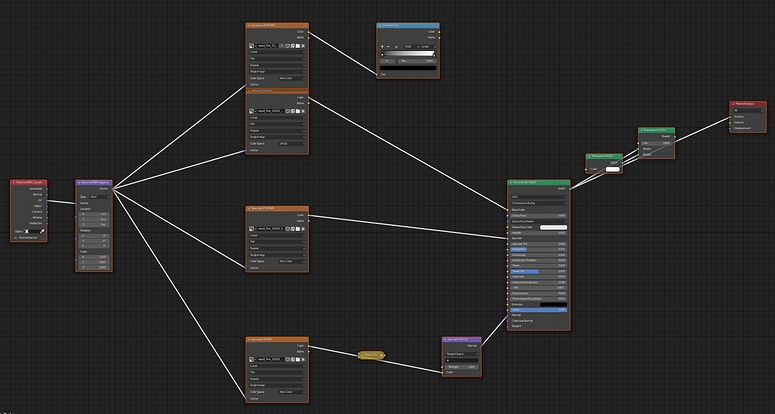
Task: Open Transparent BSDF Color swatch
Action: tap(613, 169)
